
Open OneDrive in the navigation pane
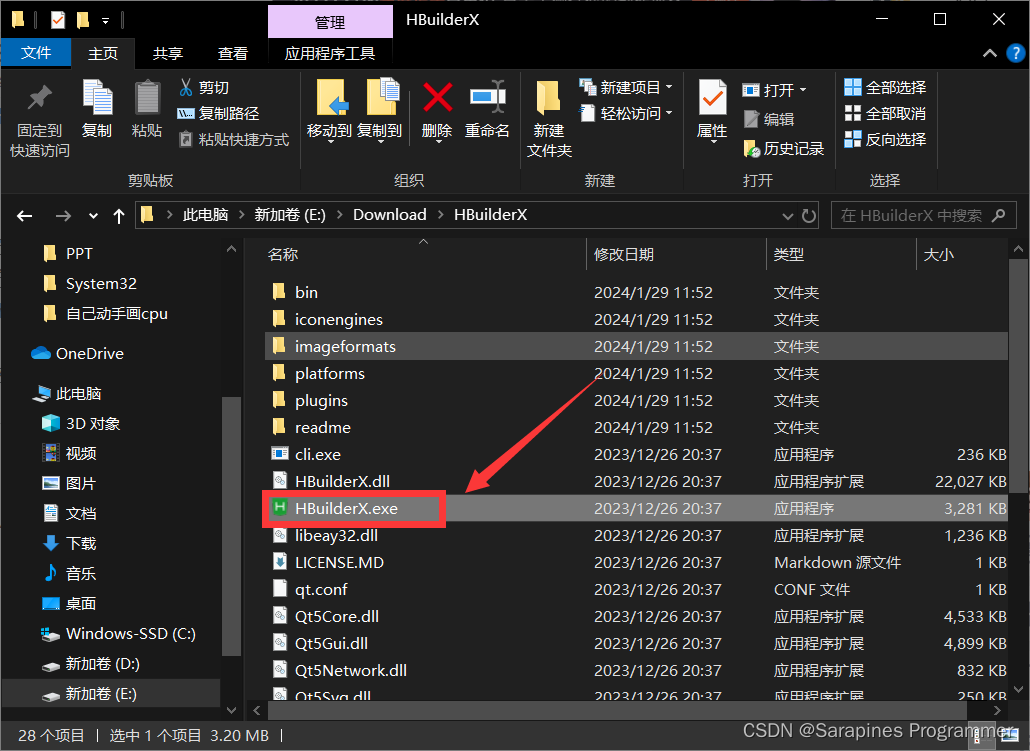pos(78,353)
